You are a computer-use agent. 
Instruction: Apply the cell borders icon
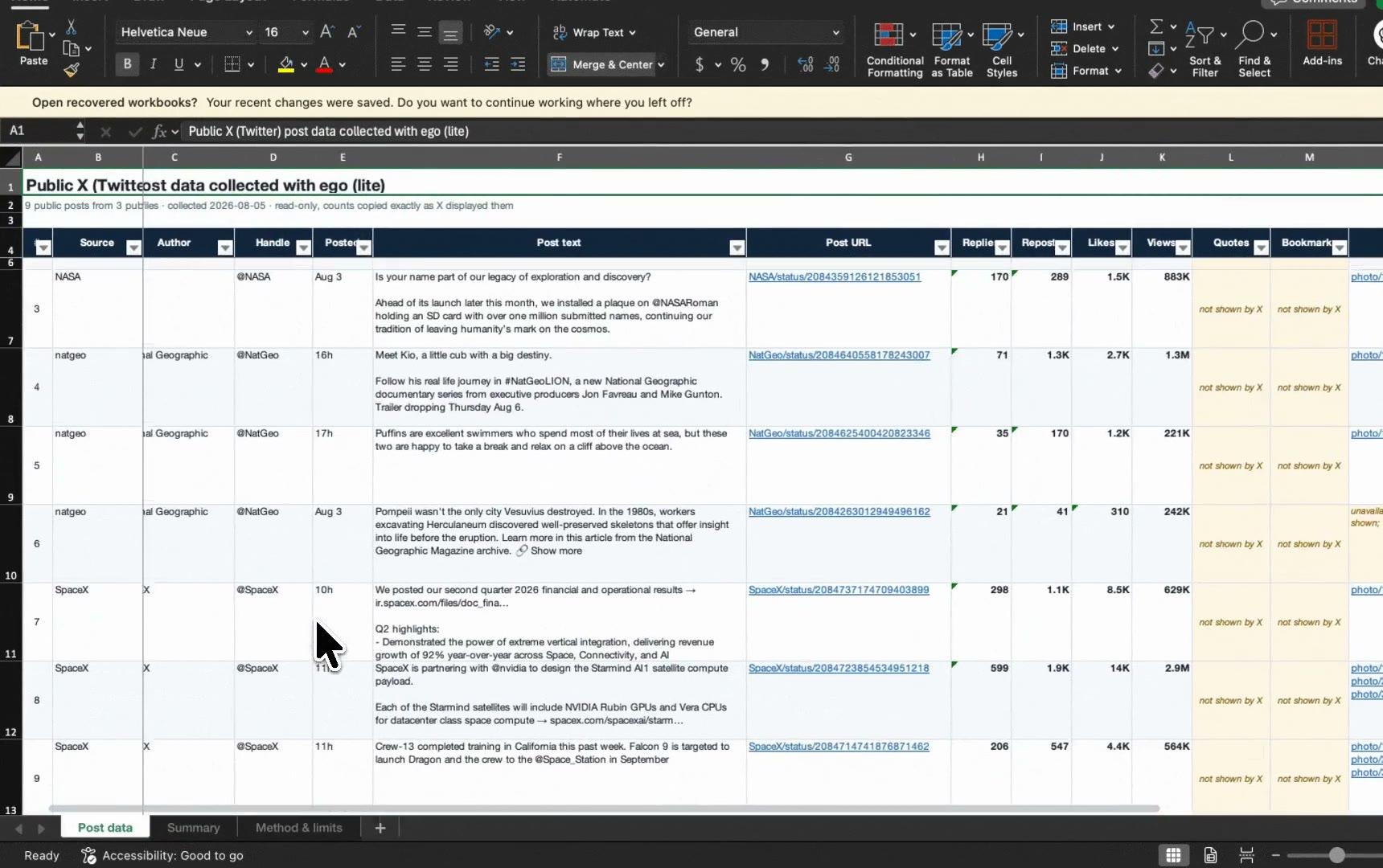click(x=232, y=64)
